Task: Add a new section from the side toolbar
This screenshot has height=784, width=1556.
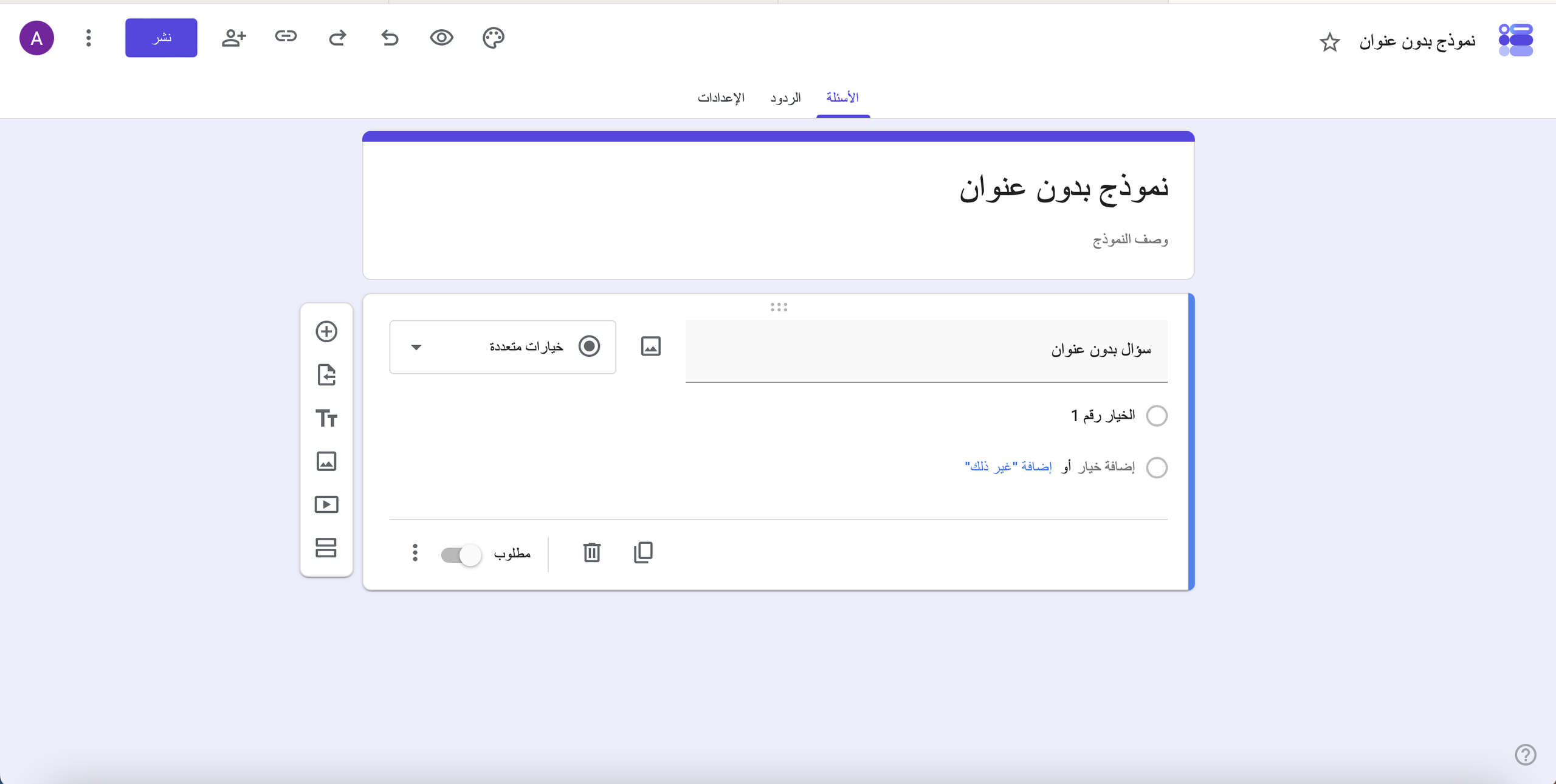Action: (326, 548)
